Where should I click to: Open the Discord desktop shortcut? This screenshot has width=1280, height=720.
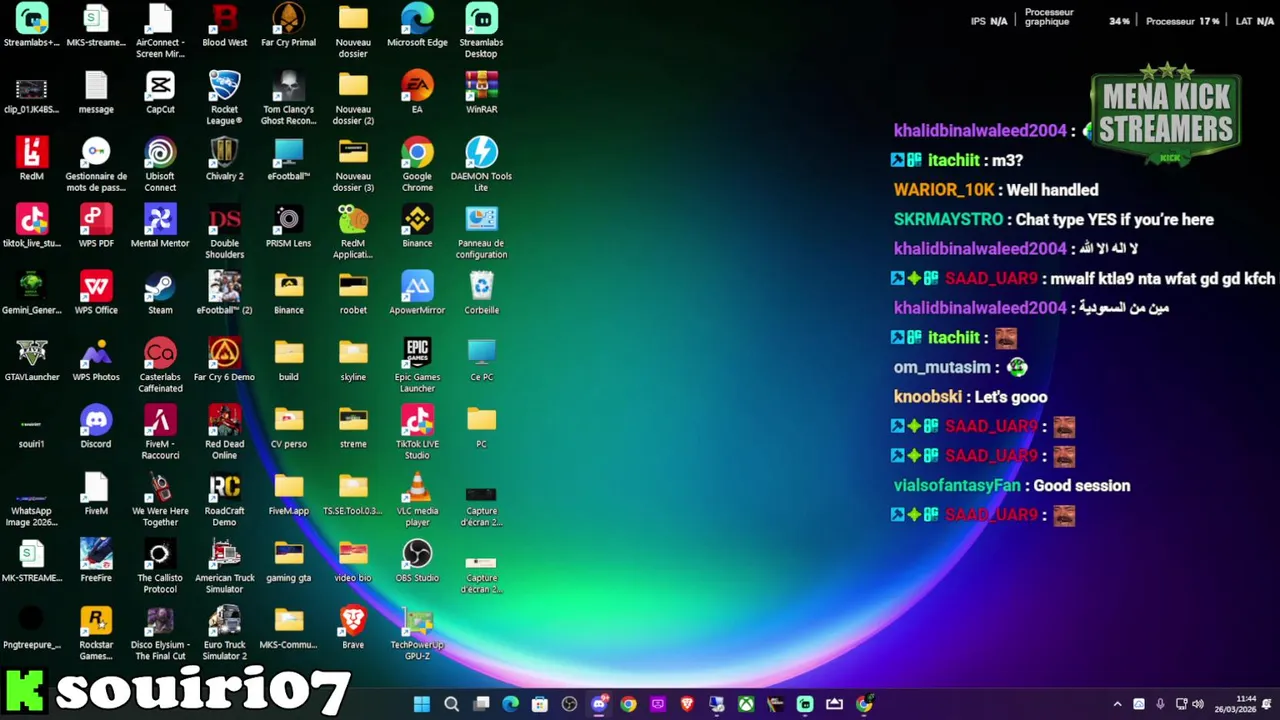96,427
